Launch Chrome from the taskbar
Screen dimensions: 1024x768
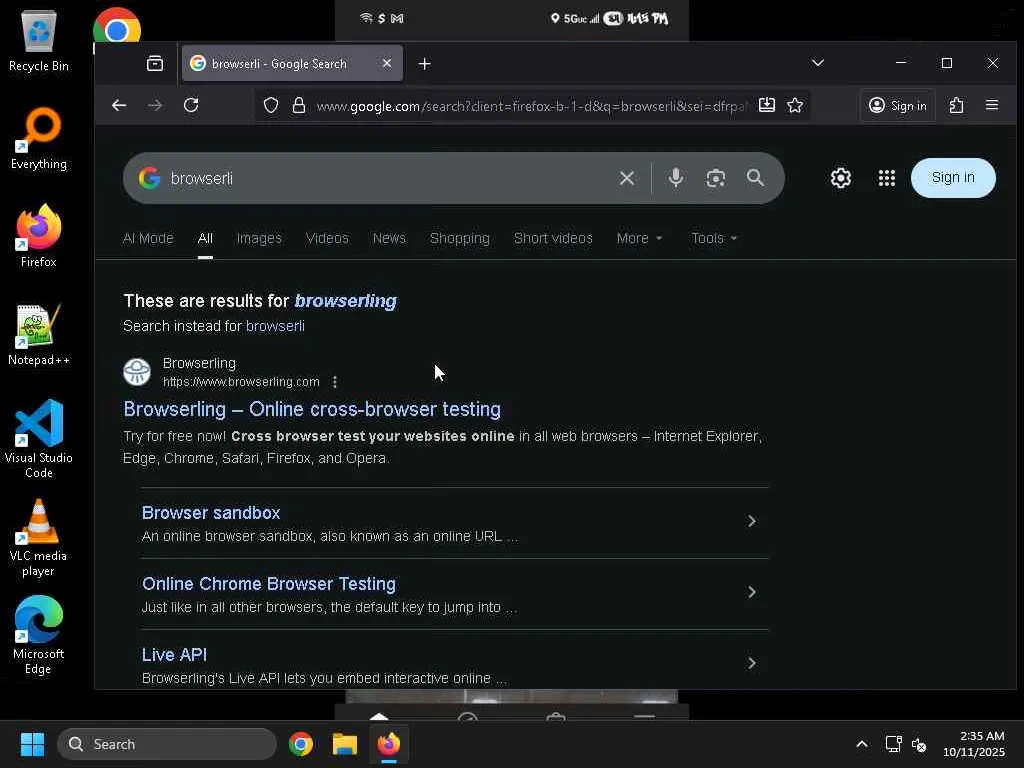point(301,744)
